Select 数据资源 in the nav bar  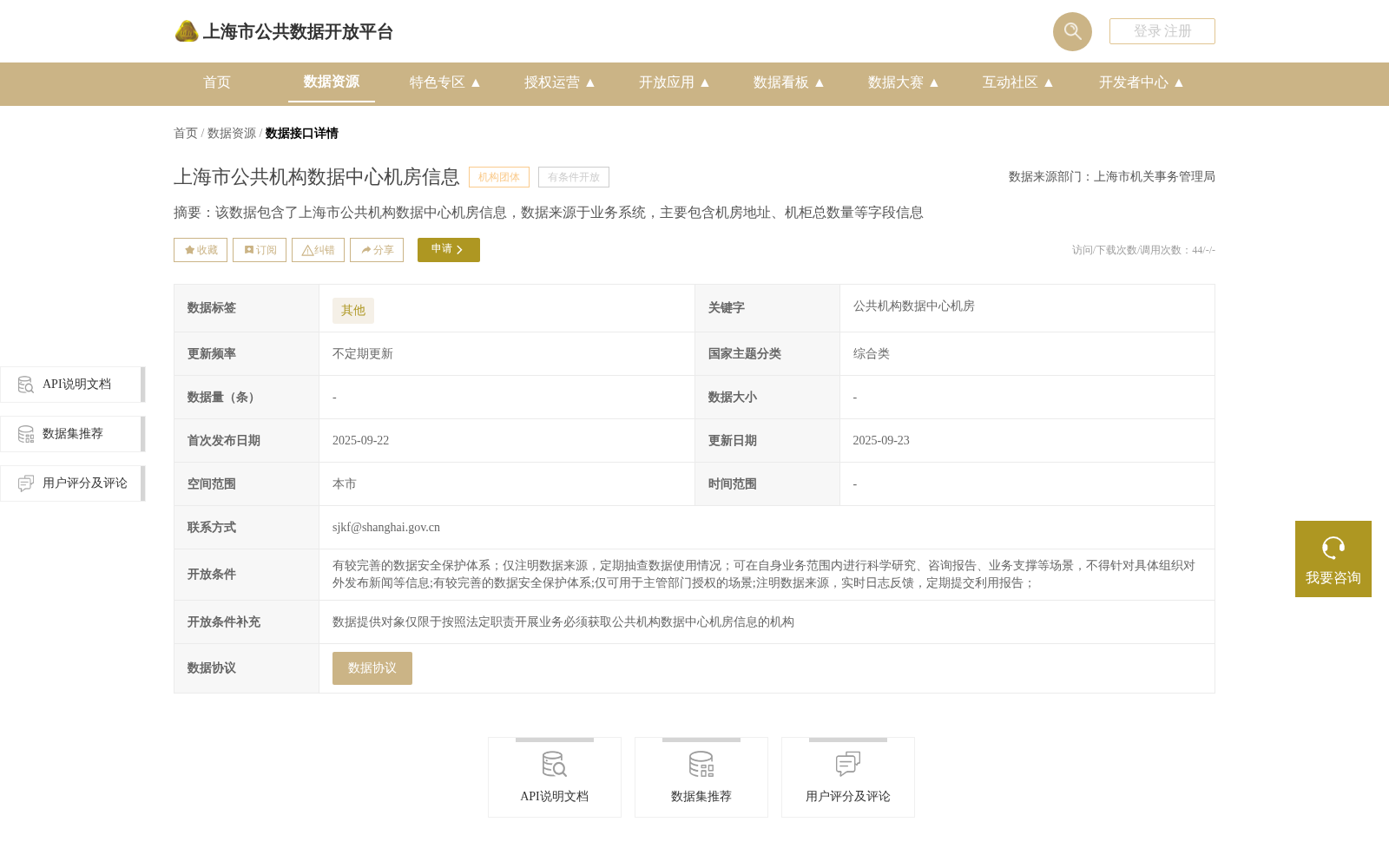click(x=332, y=82)
